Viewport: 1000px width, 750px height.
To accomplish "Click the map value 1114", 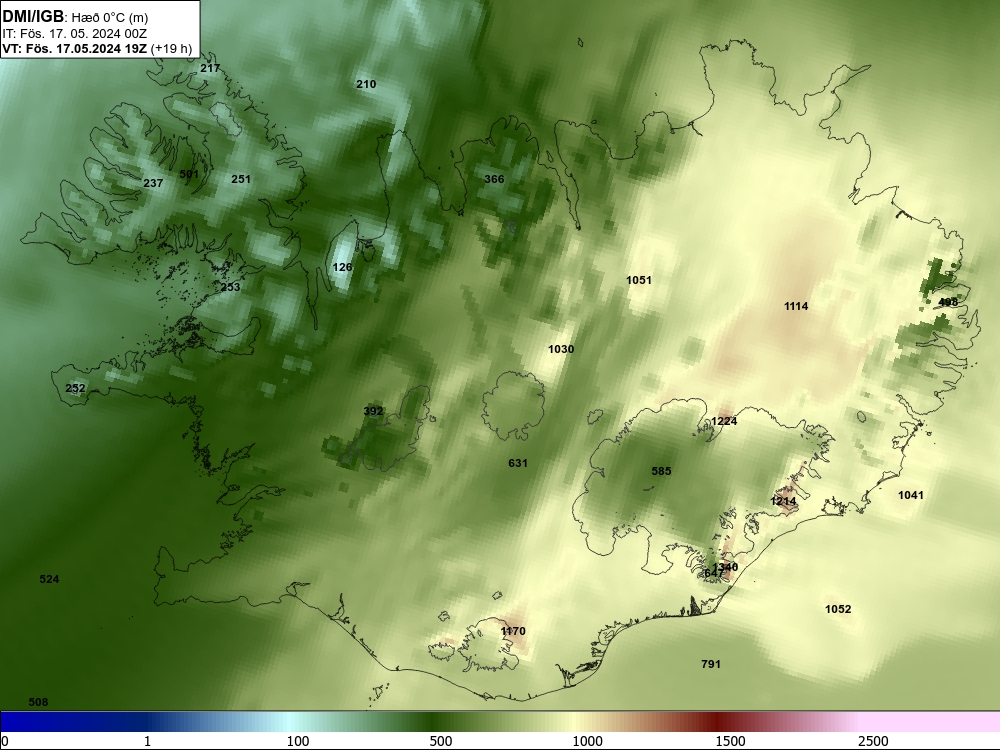I will (796, 307).
